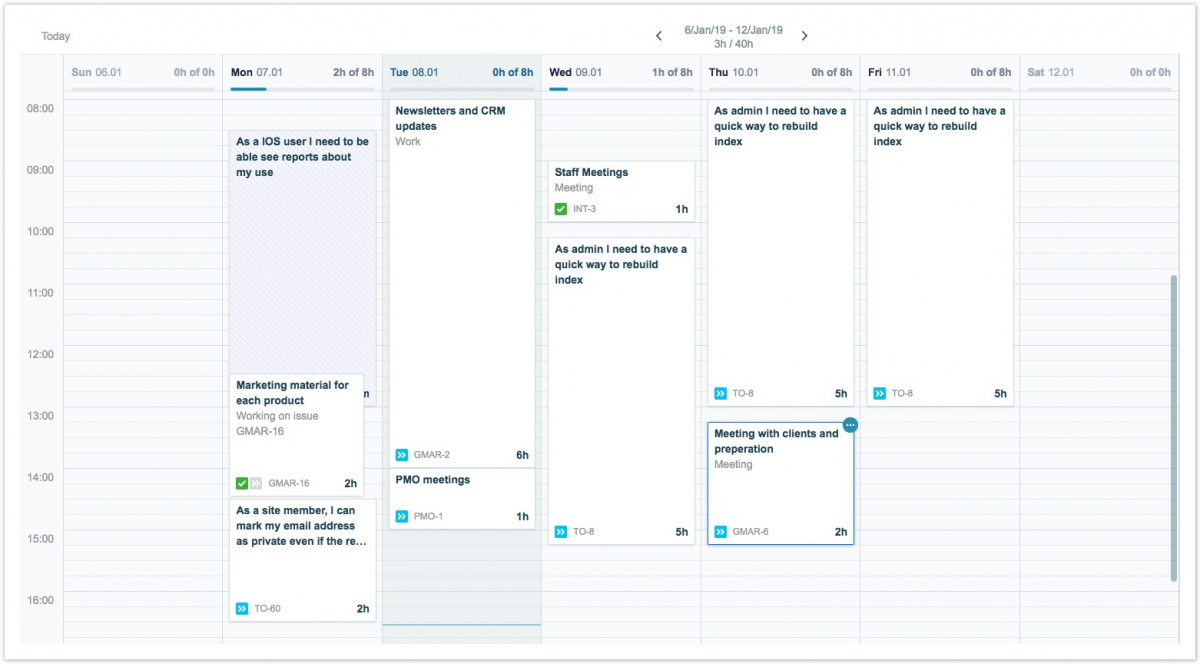Click the blue arrow icon next to GMAR-6
Screen dimensions: 1200x664
[x=721, y=532]
